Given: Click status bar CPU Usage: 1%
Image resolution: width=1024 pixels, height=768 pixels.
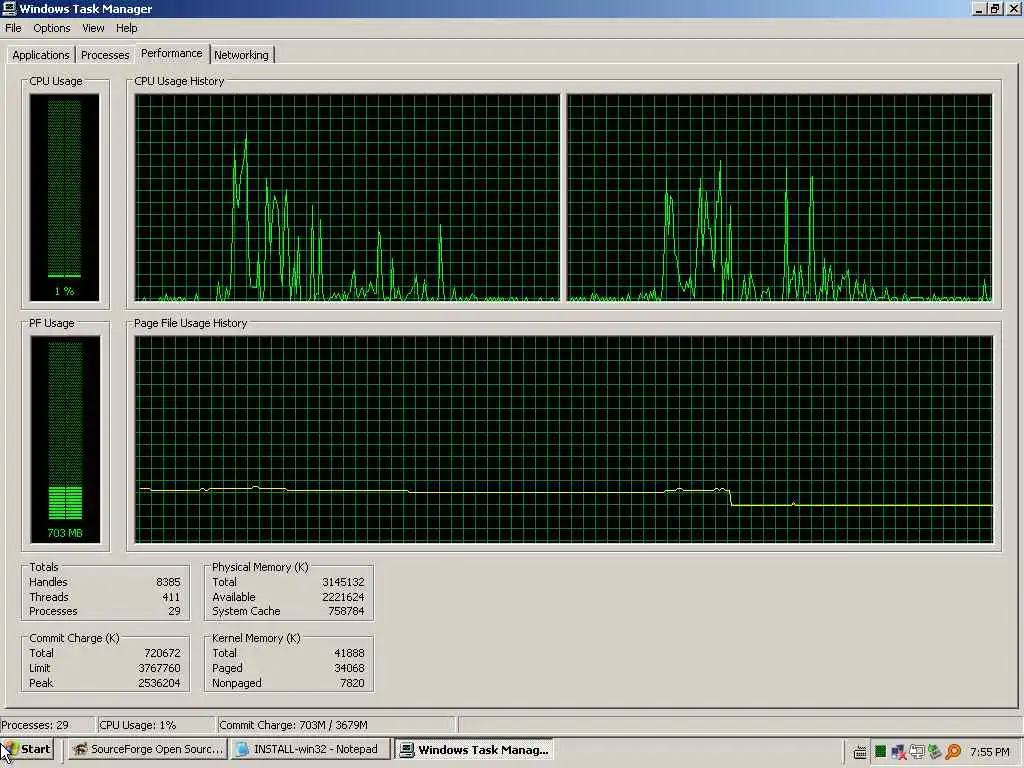Looking at the screenshot, I should [x=138, y=725].
